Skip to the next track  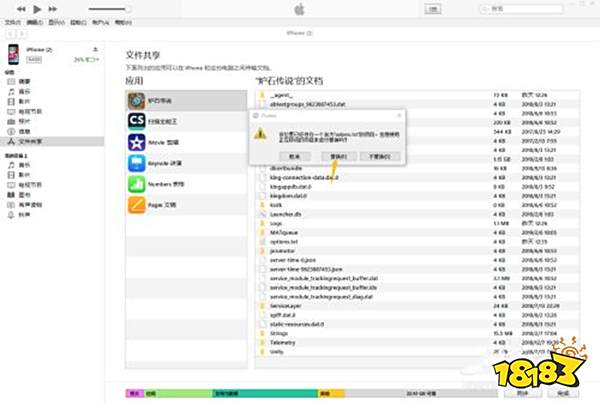tap(52, 9)
